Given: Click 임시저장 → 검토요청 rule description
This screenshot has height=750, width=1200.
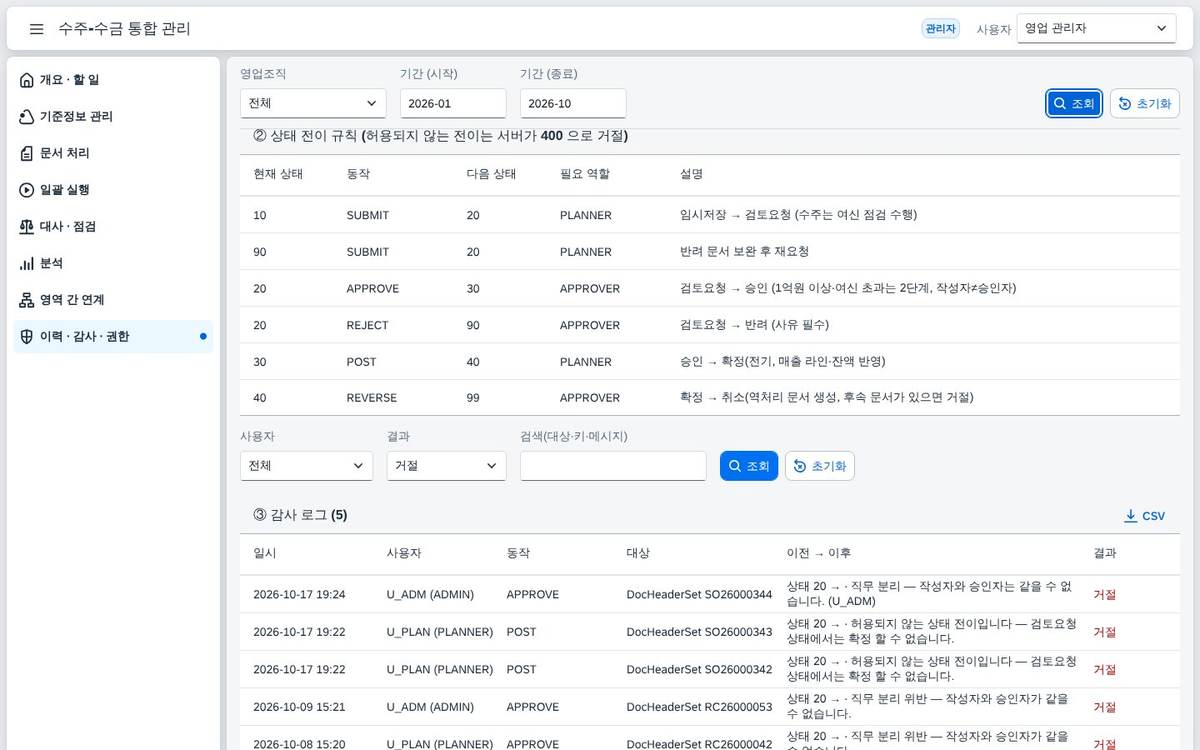Looking at the screenshot, I should coord(798,215).
